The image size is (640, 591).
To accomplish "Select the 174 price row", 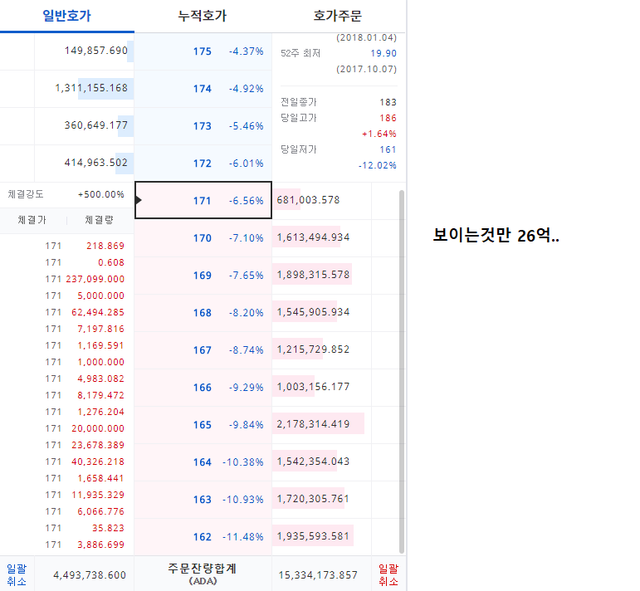I will [x=203, y=89].
